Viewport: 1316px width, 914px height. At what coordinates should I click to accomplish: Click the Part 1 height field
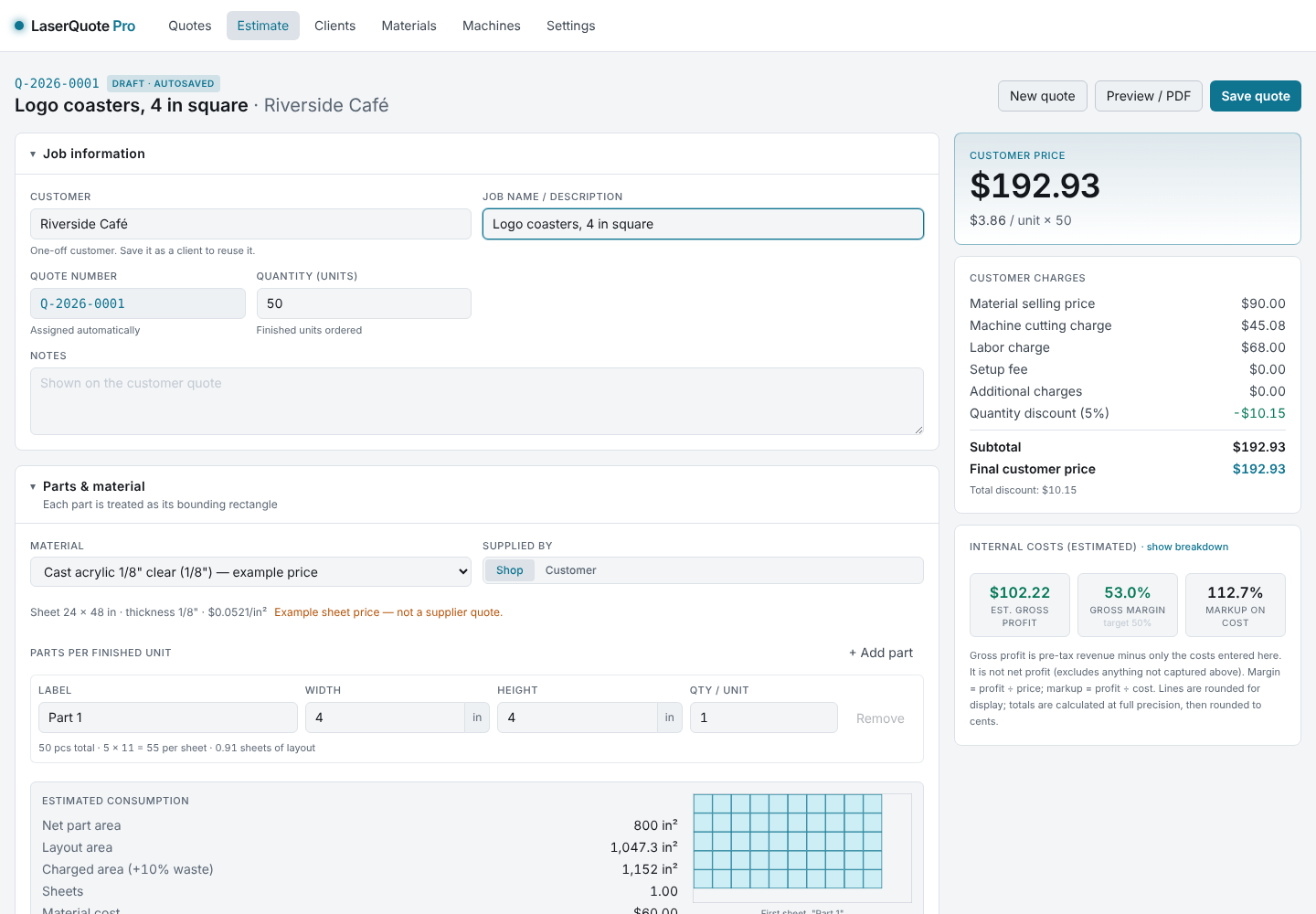point(578,717)
